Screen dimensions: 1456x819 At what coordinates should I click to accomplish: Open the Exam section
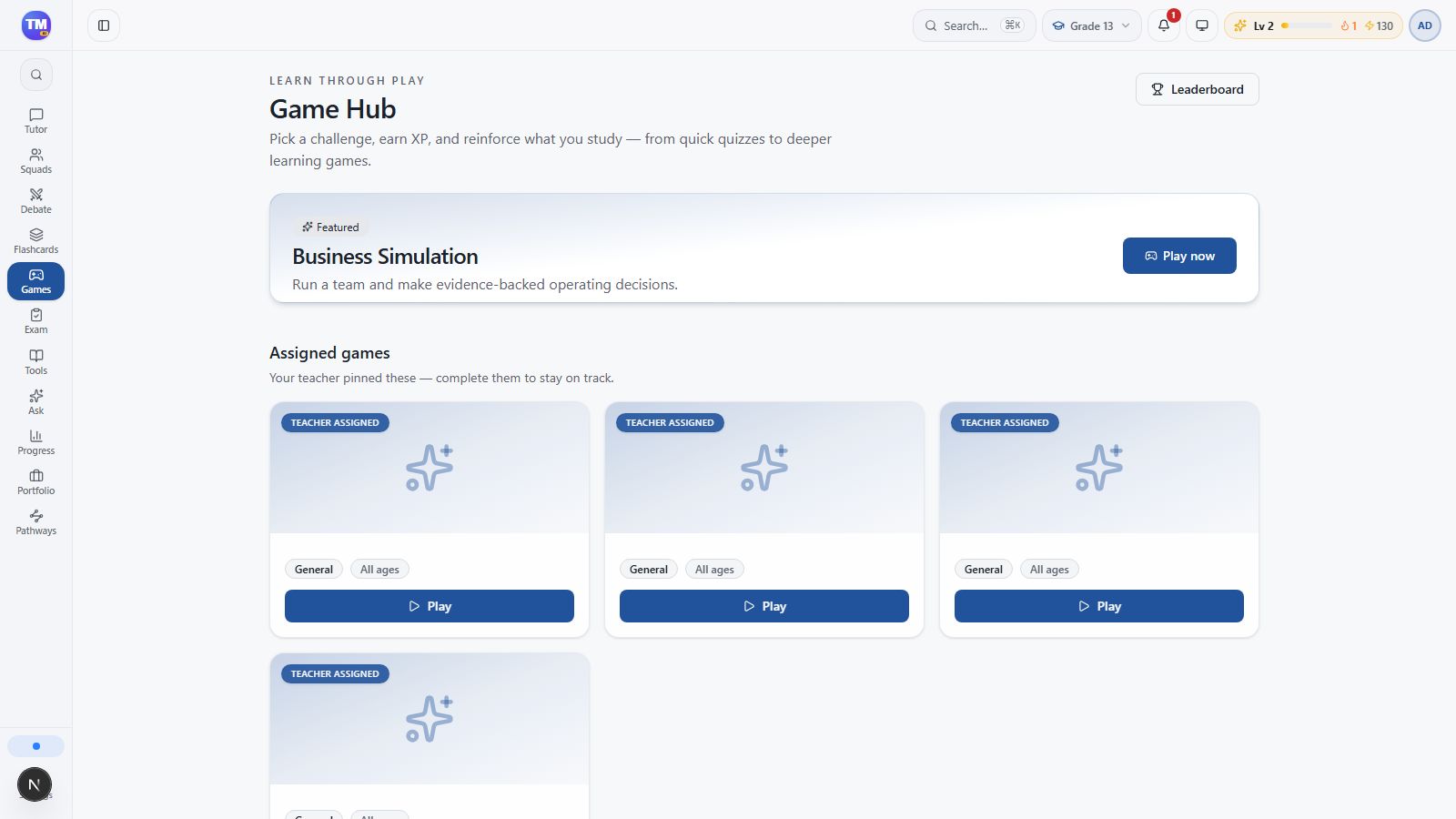tap(36, 321)
